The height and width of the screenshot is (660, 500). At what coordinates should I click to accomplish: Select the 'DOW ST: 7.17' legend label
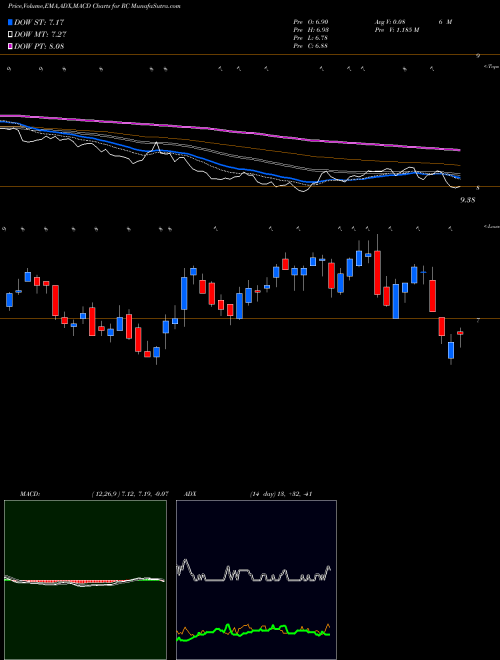click(x=39, y=22)
